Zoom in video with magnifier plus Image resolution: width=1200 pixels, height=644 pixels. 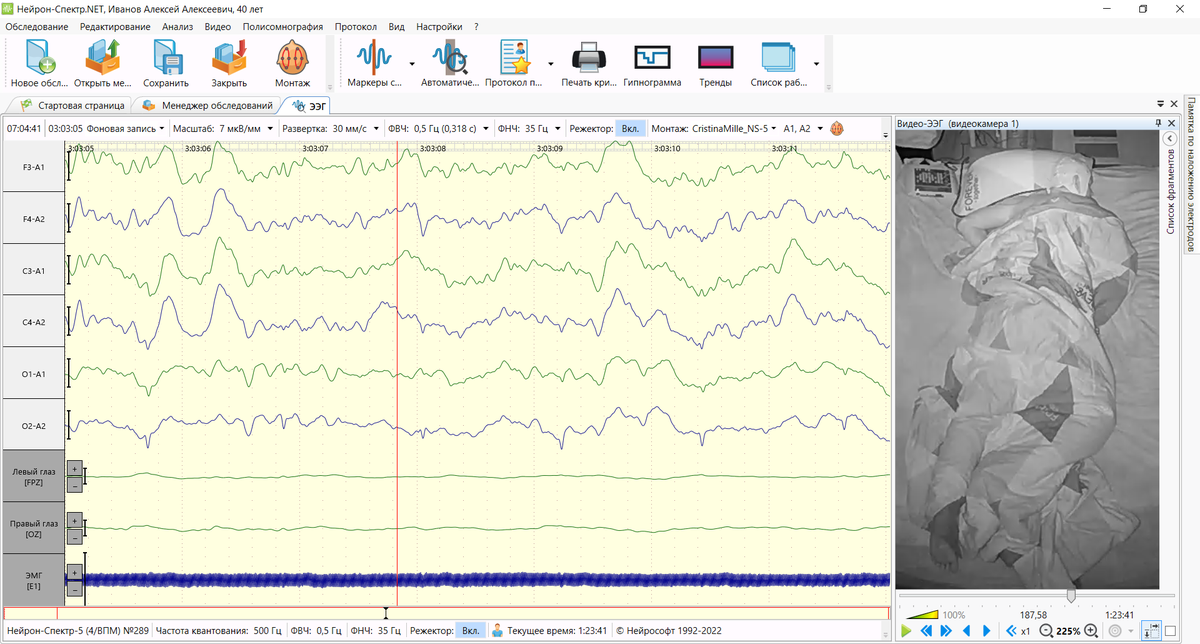click(x=1091, y=631)
